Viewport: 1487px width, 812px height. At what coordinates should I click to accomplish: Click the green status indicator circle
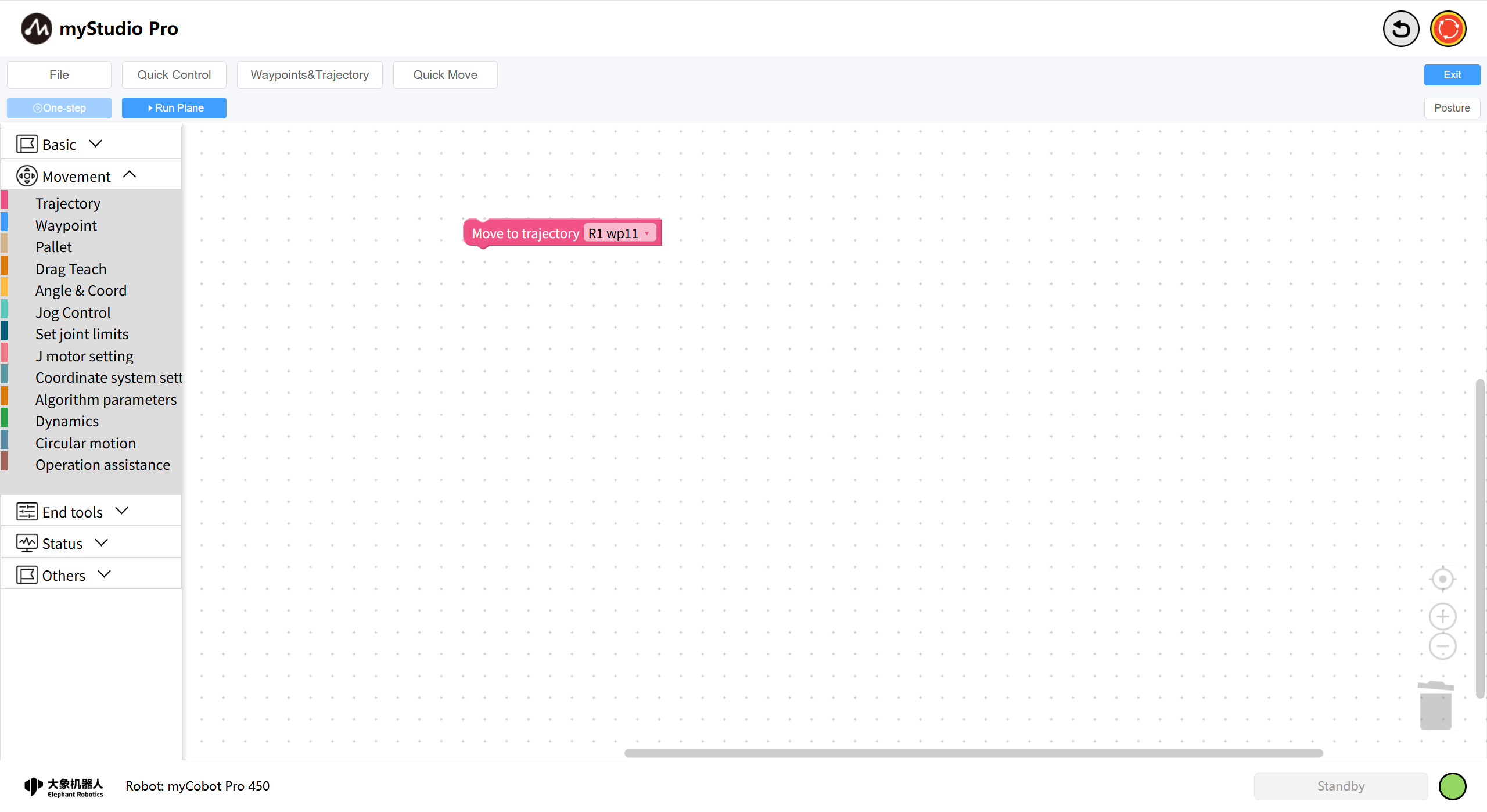(x=1452, y=786)
